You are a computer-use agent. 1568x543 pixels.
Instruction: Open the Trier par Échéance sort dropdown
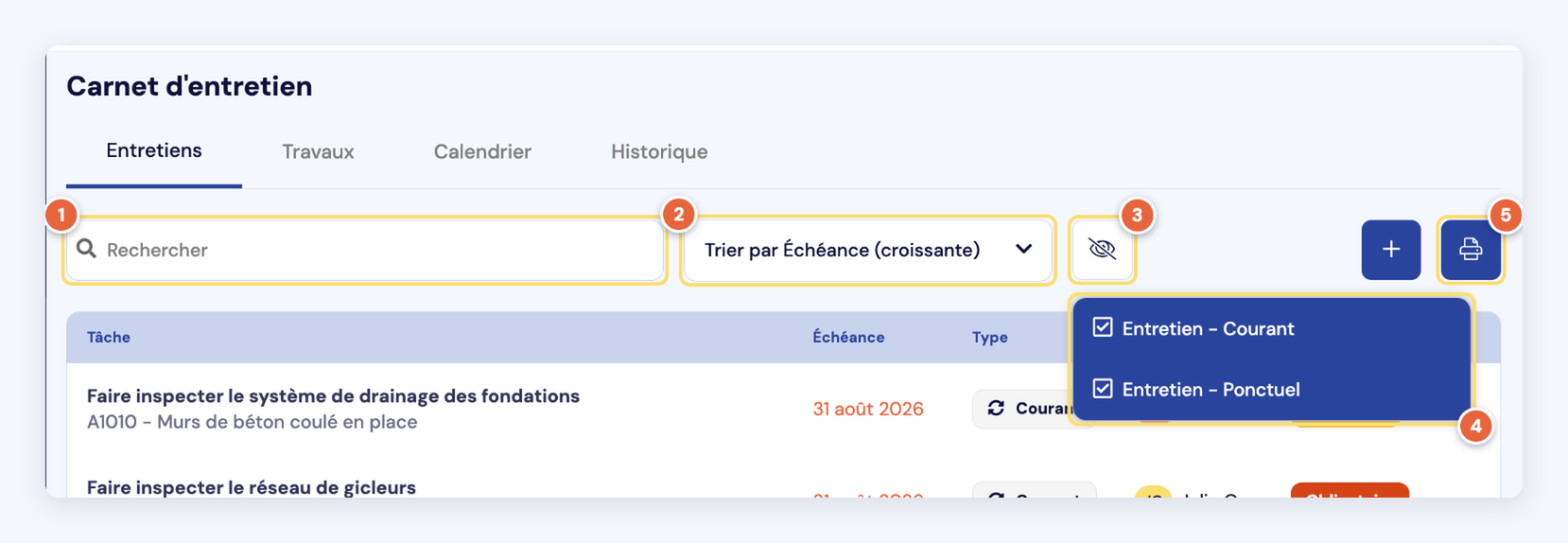tap(867, 250)
